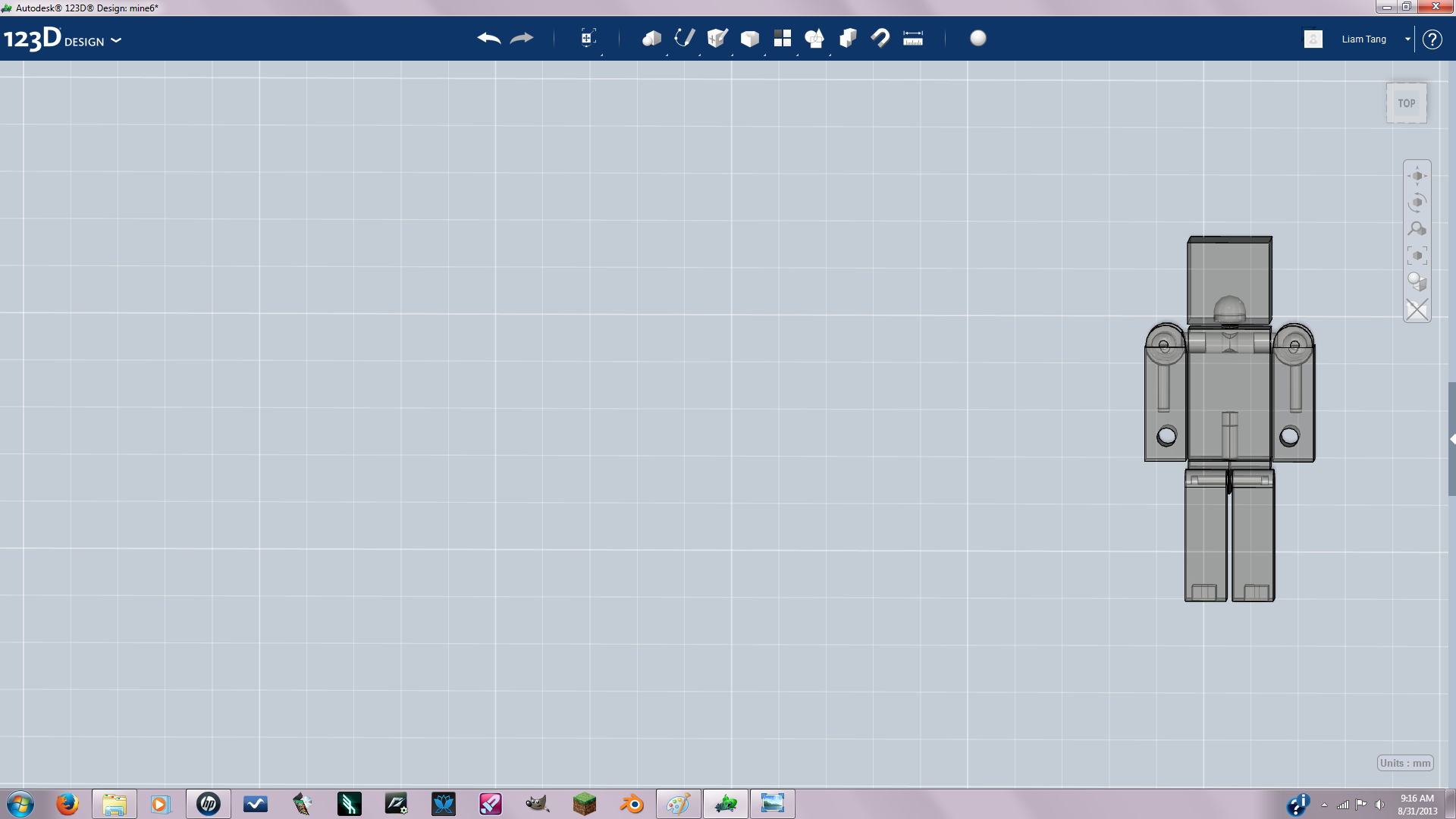The width and height of the screenshot is (1456, 819).
Task: Select the Measure ruler tool
Action: point(913,38)
